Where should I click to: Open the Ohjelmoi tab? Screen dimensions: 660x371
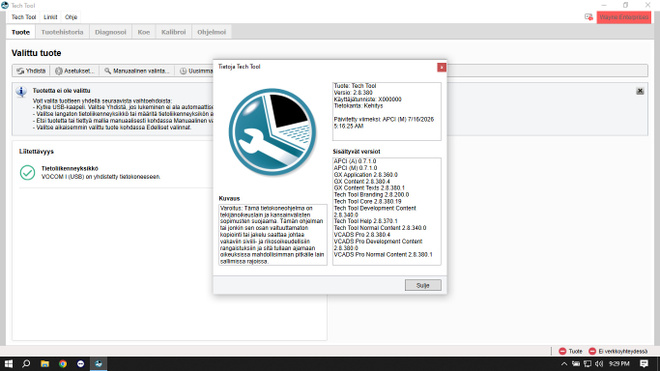point(212,32)
